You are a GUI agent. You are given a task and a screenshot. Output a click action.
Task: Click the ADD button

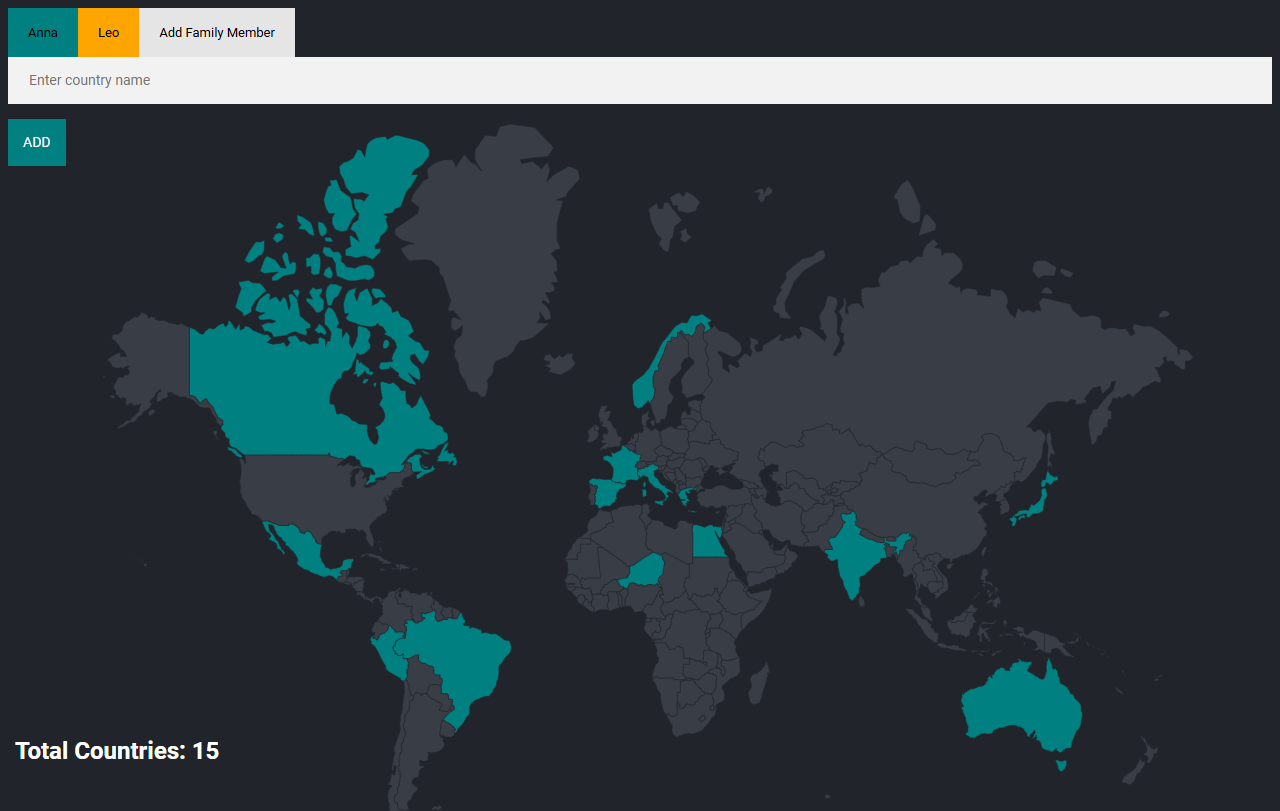tap(37, 142)
